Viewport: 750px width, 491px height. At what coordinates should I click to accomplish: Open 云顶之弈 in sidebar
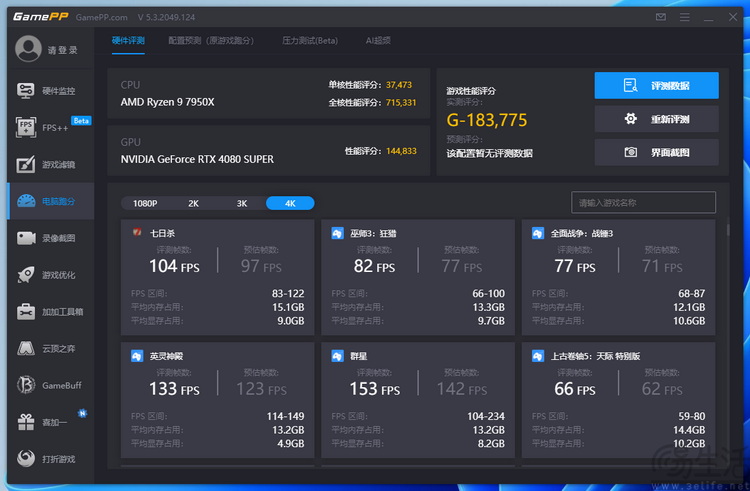click(x=50, y=349)
